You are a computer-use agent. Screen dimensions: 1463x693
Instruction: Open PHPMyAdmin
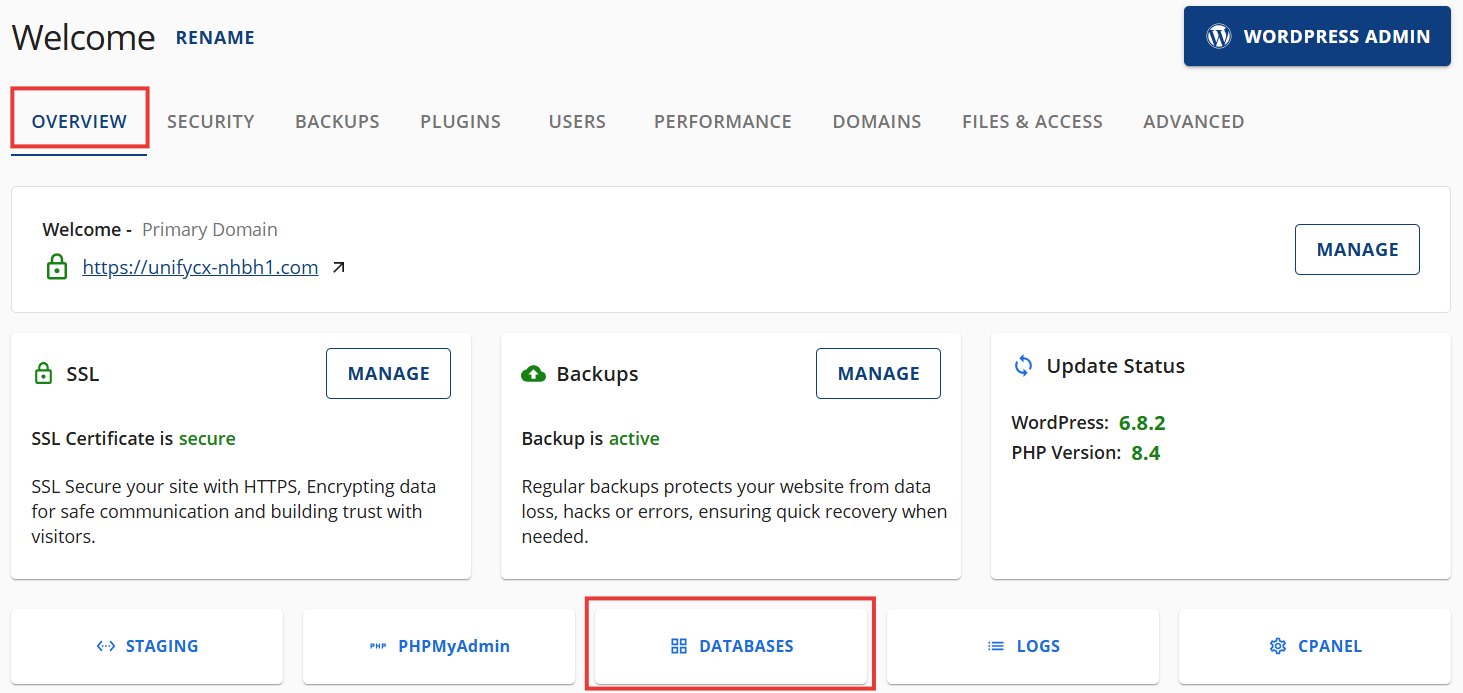click(x=439, y=646)
